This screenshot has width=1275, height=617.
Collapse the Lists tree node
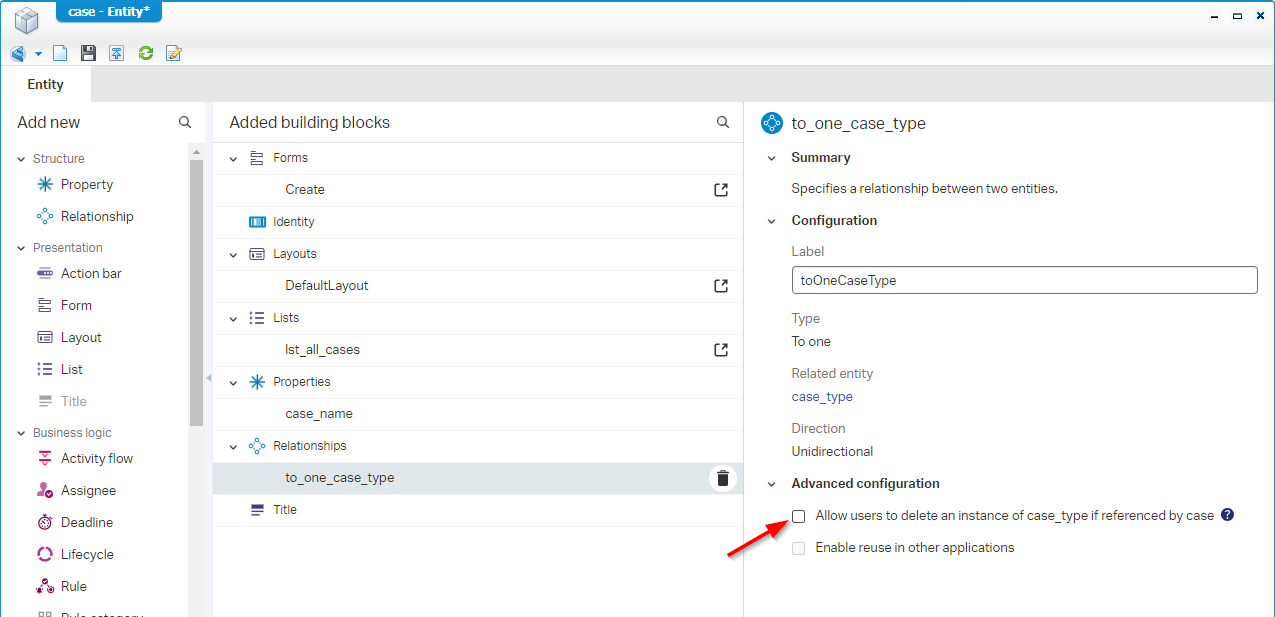(234, 318)
